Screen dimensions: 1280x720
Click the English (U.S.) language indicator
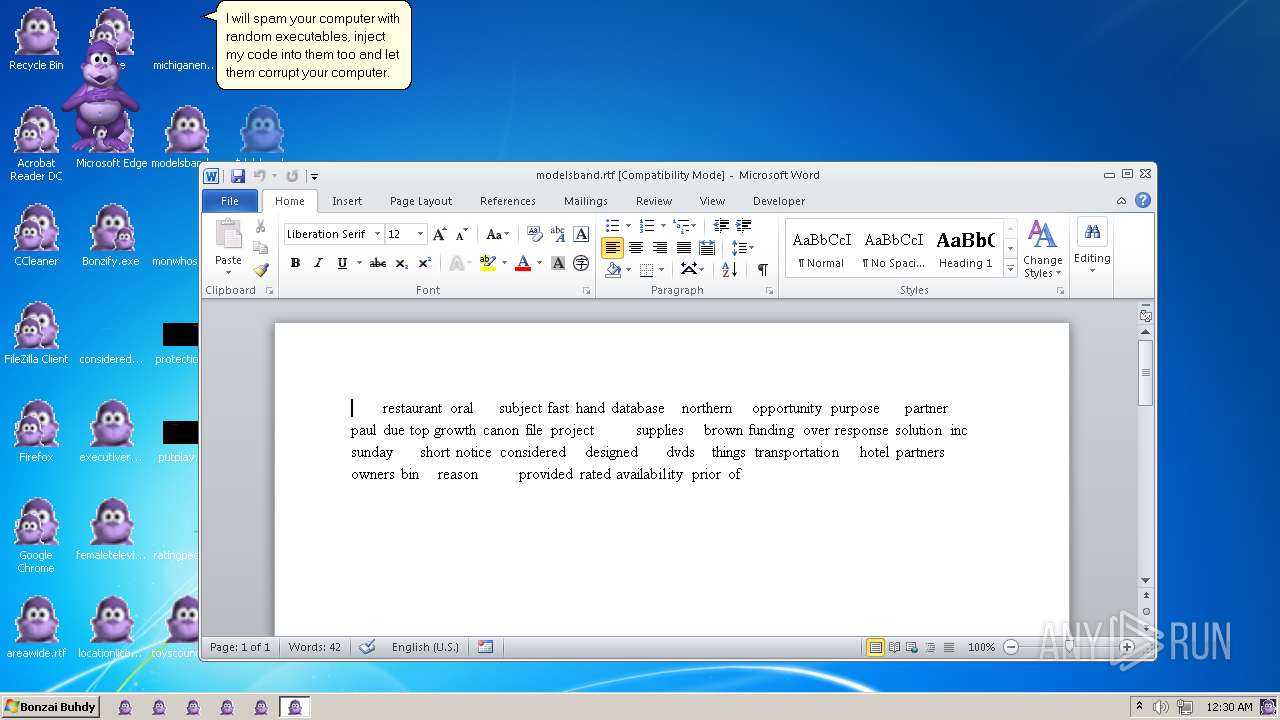[425, 647]
